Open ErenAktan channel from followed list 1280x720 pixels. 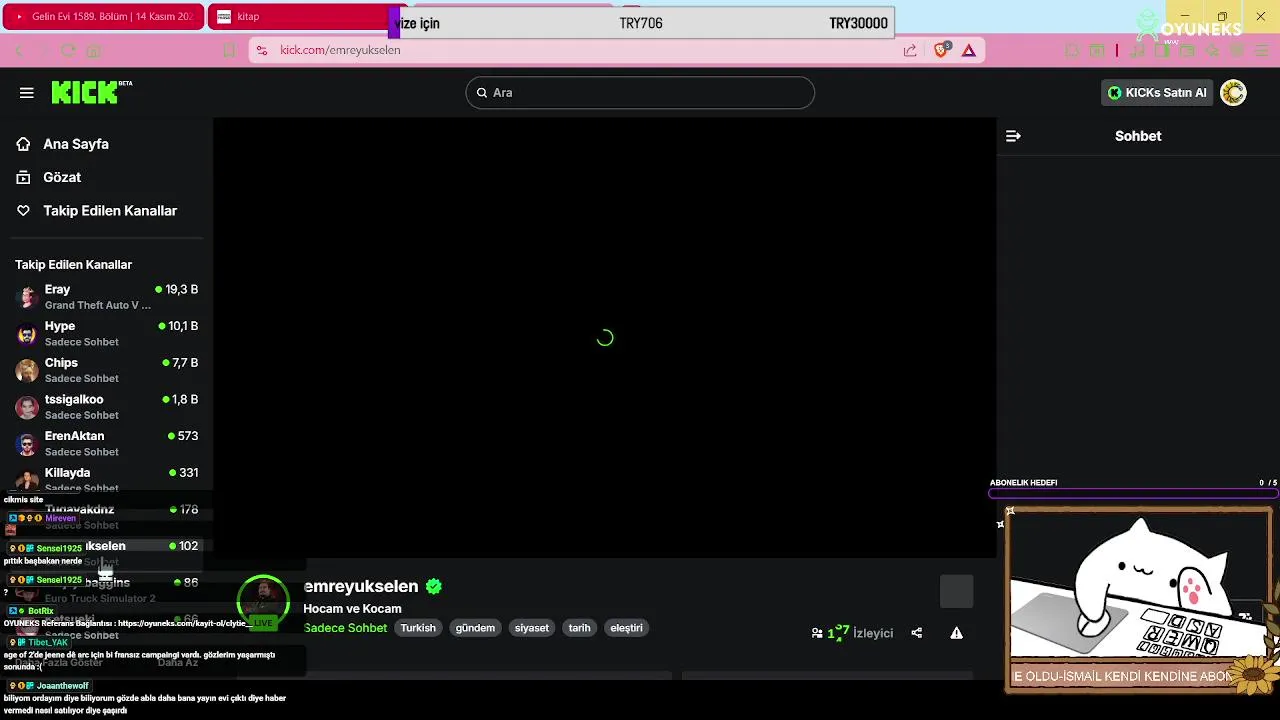point(107,444)
